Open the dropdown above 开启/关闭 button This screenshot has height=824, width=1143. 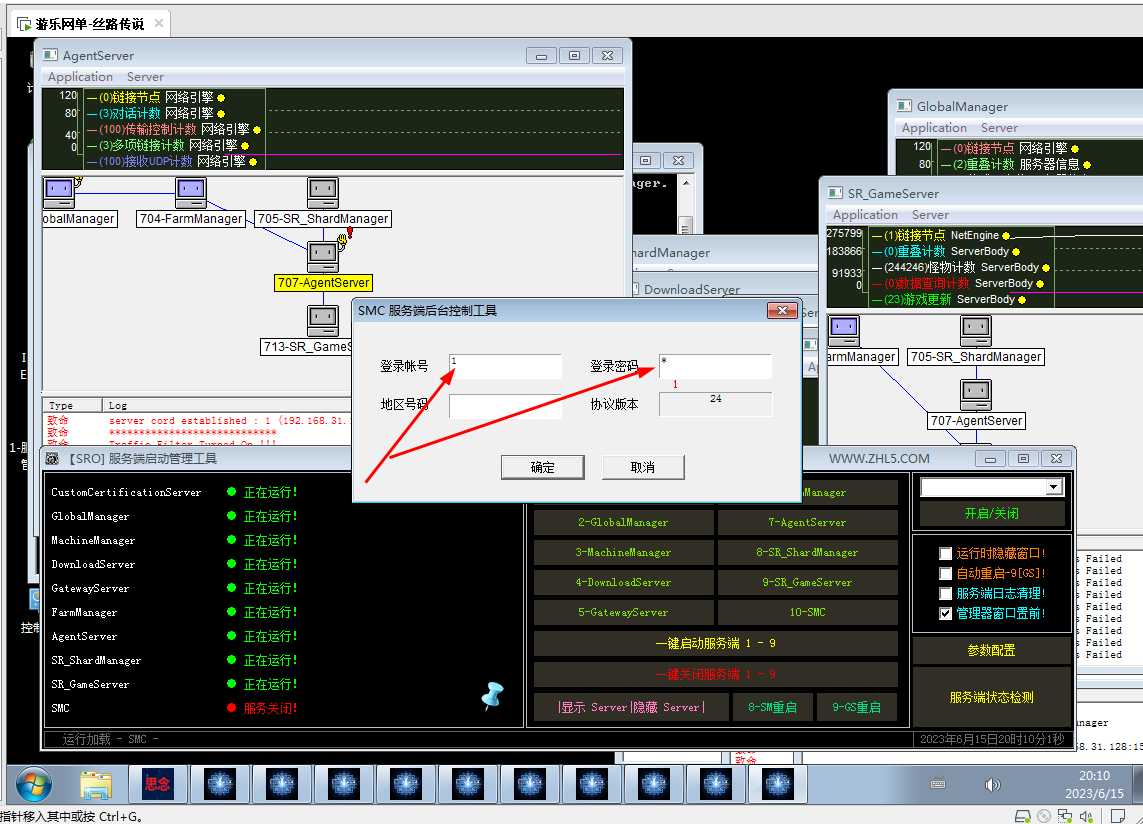(x=1052, y=487)
